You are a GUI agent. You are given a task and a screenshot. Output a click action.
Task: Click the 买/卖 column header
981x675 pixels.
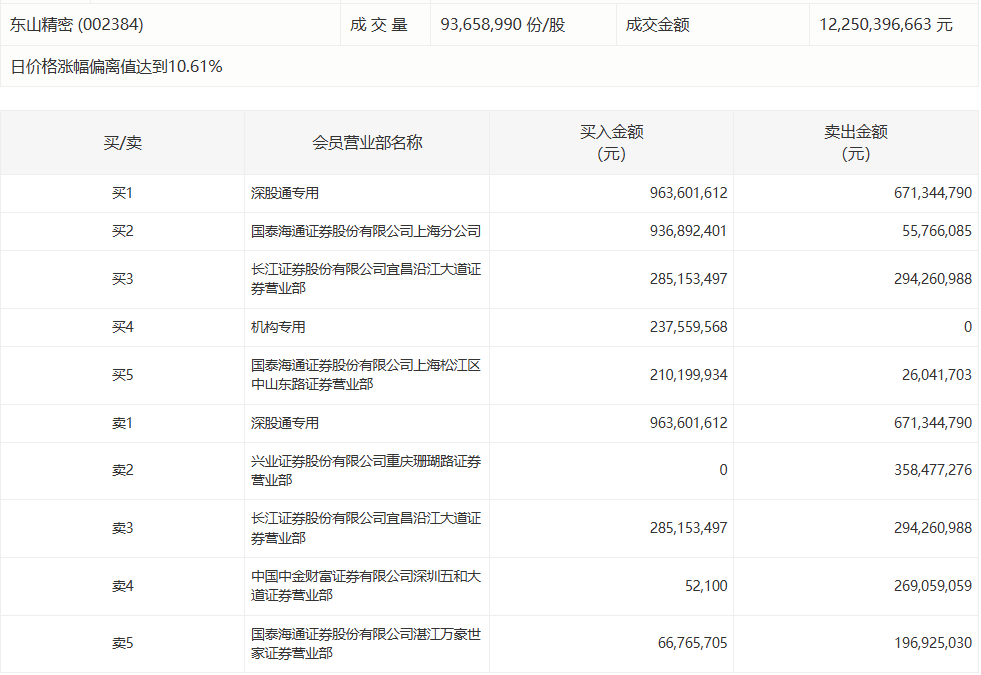[122, 143]
